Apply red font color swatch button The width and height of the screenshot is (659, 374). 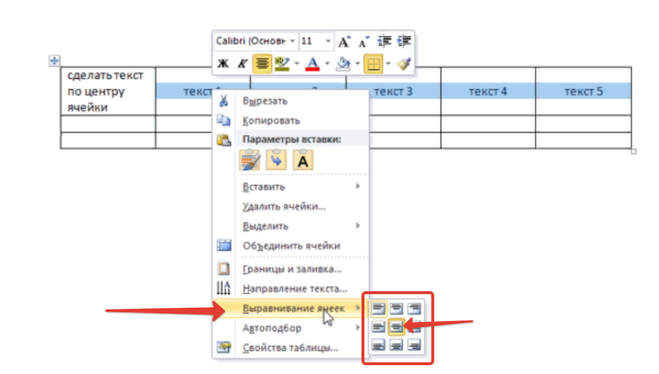click(312, 64)
